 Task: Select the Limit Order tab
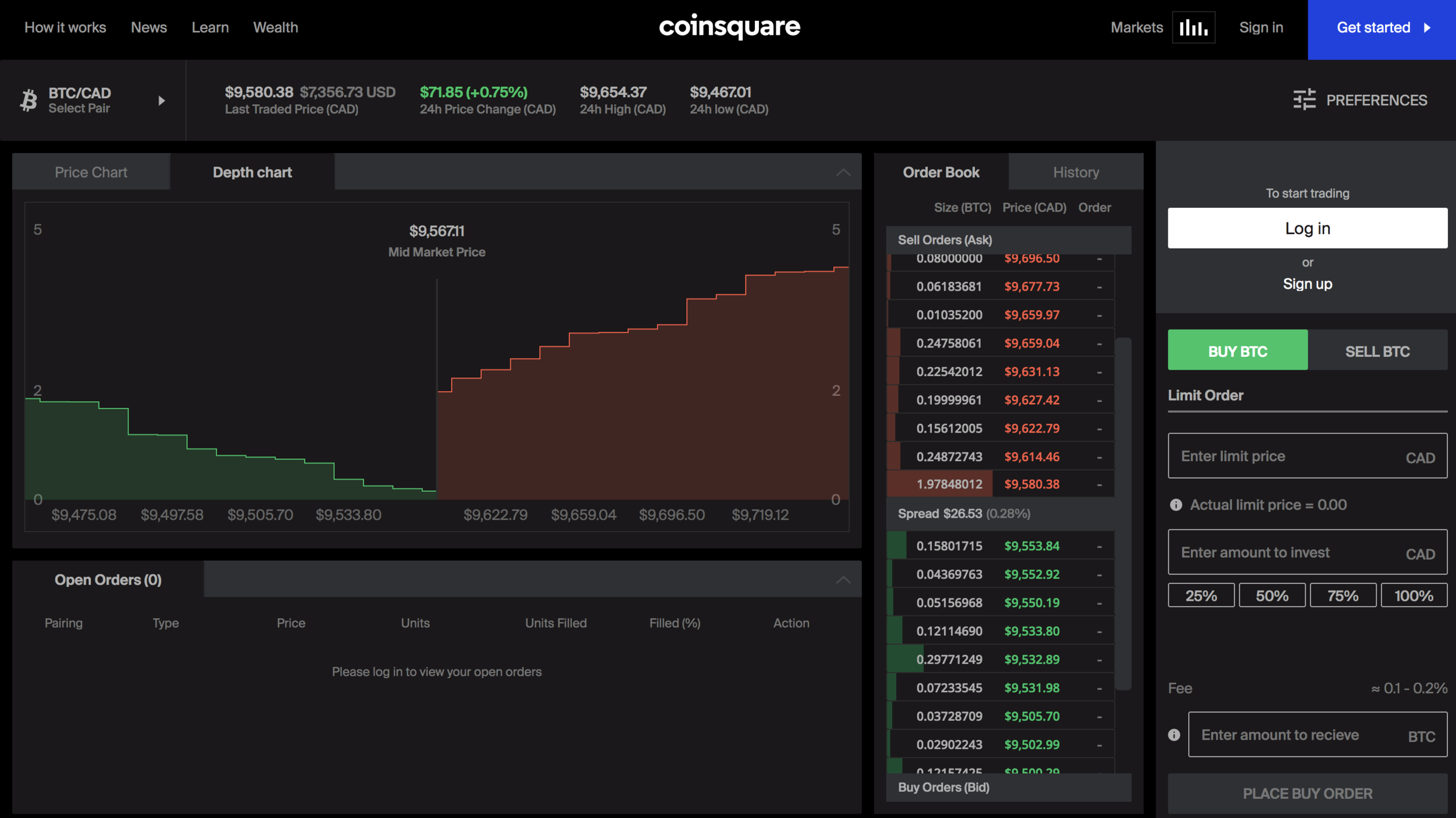[x=1206, y=396]
